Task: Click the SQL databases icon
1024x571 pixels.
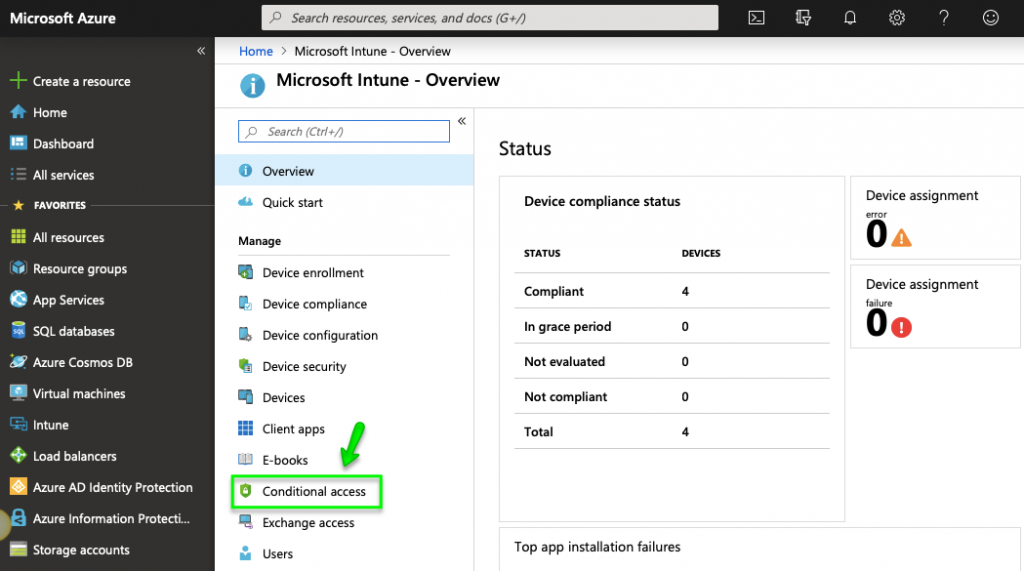Action: 18,331
